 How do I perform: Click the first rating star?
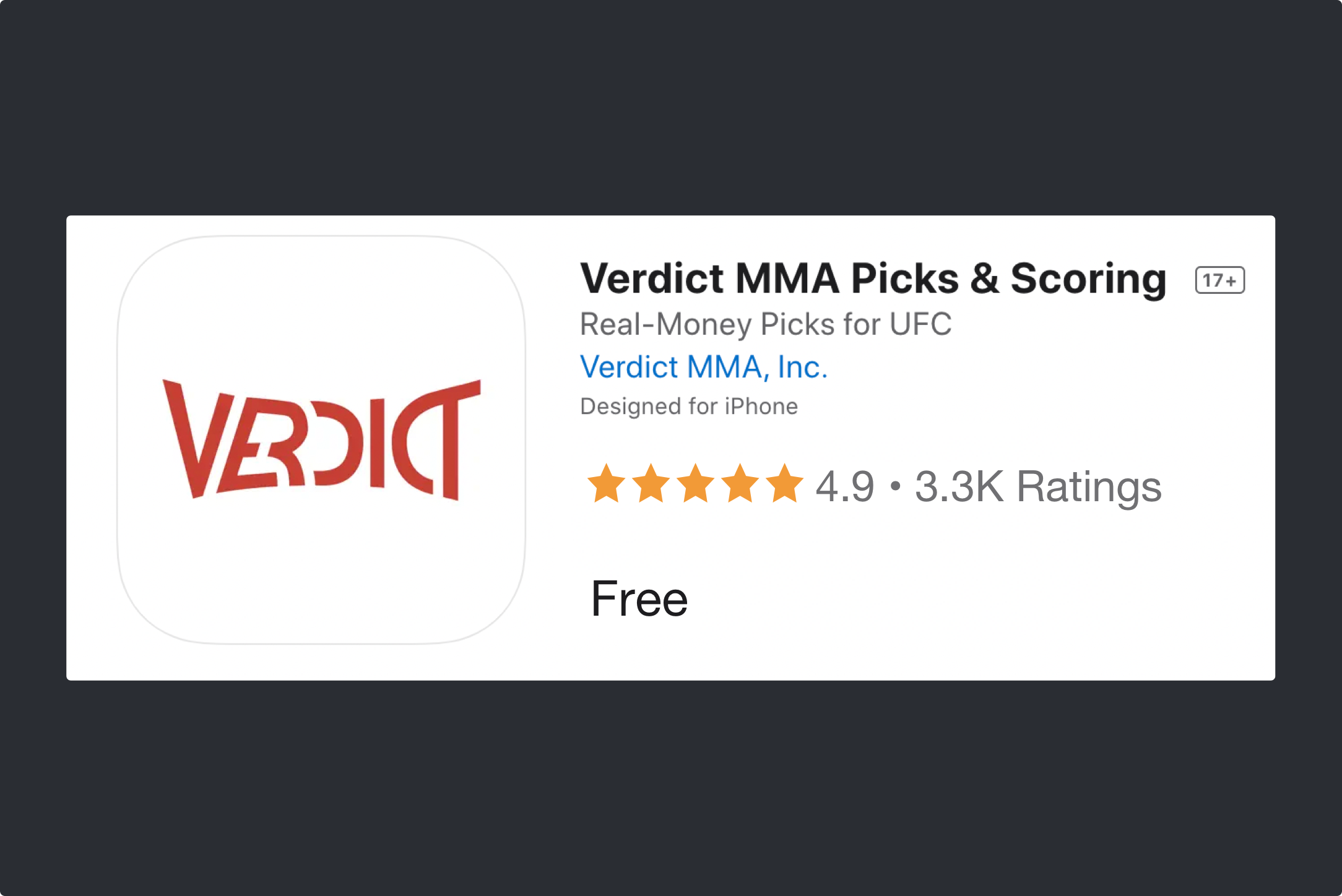point(606,485)
